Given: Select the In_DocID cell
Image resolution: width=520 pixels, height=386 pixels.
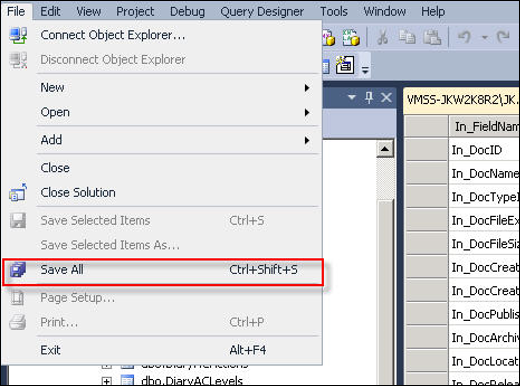Looking at the screenshot, I should pos(484,150).
